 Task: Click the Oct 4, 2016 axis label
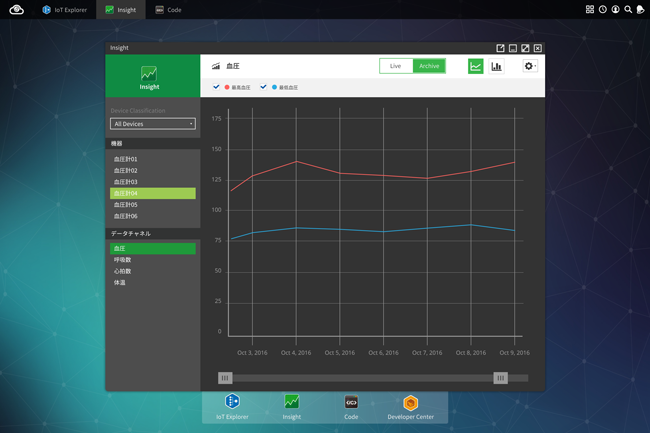click(x=296, y=353)
